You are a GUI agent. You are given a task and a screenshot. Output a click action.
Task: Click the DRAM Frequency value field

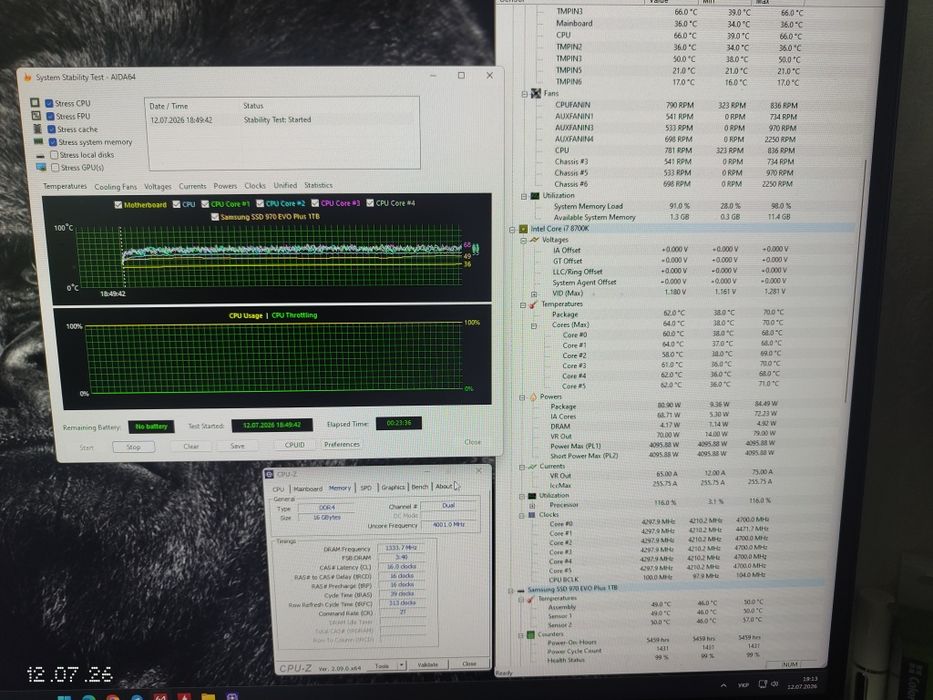pos(401,548)
